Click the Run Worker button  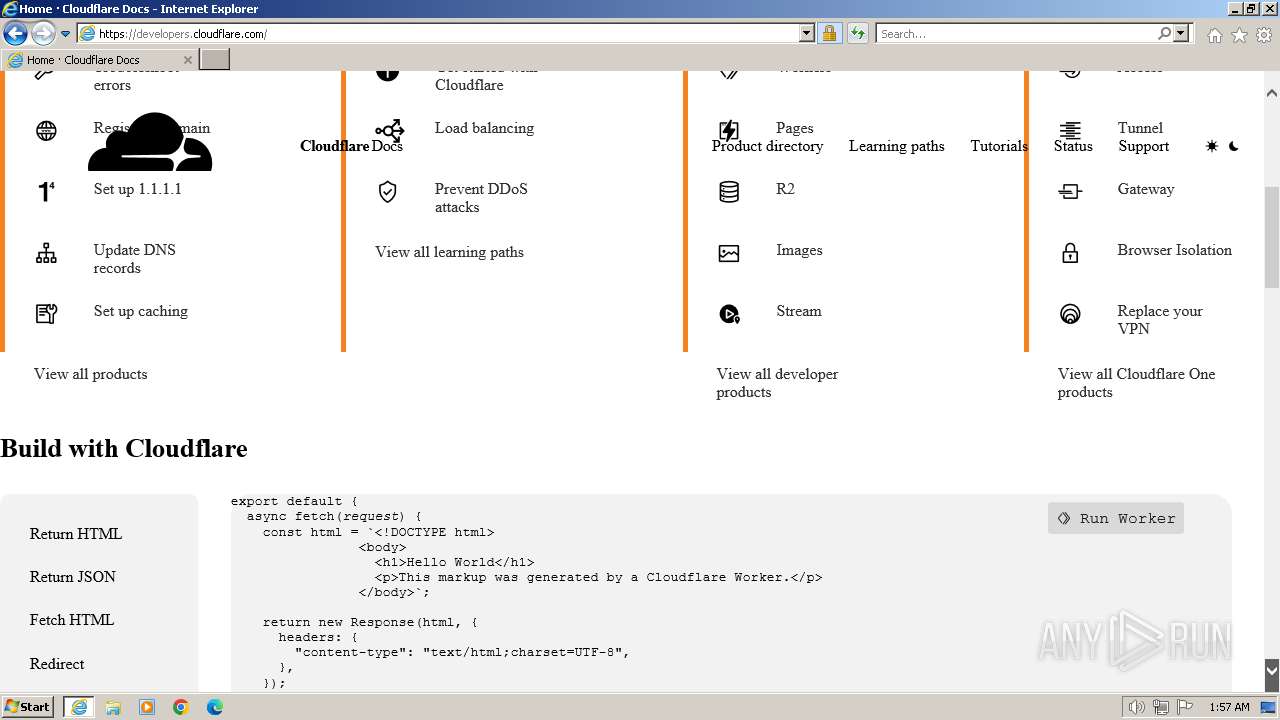(x=1116, y=518)
